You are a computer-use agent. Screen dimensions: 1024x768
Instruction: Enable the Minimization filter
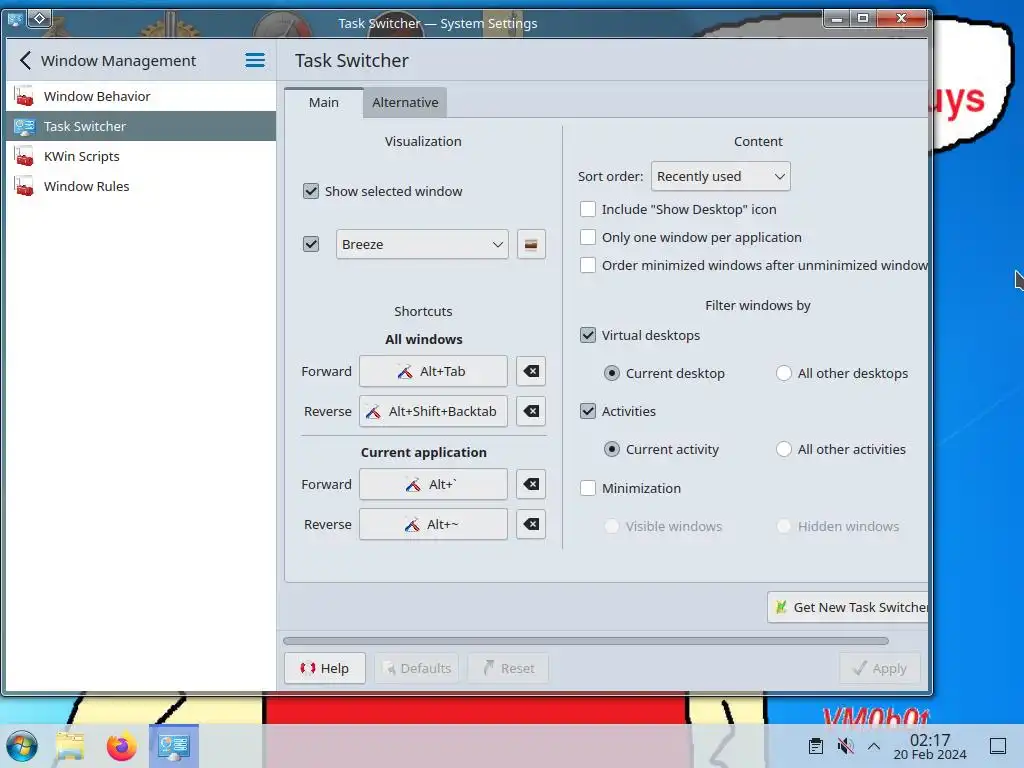point(588,488)
